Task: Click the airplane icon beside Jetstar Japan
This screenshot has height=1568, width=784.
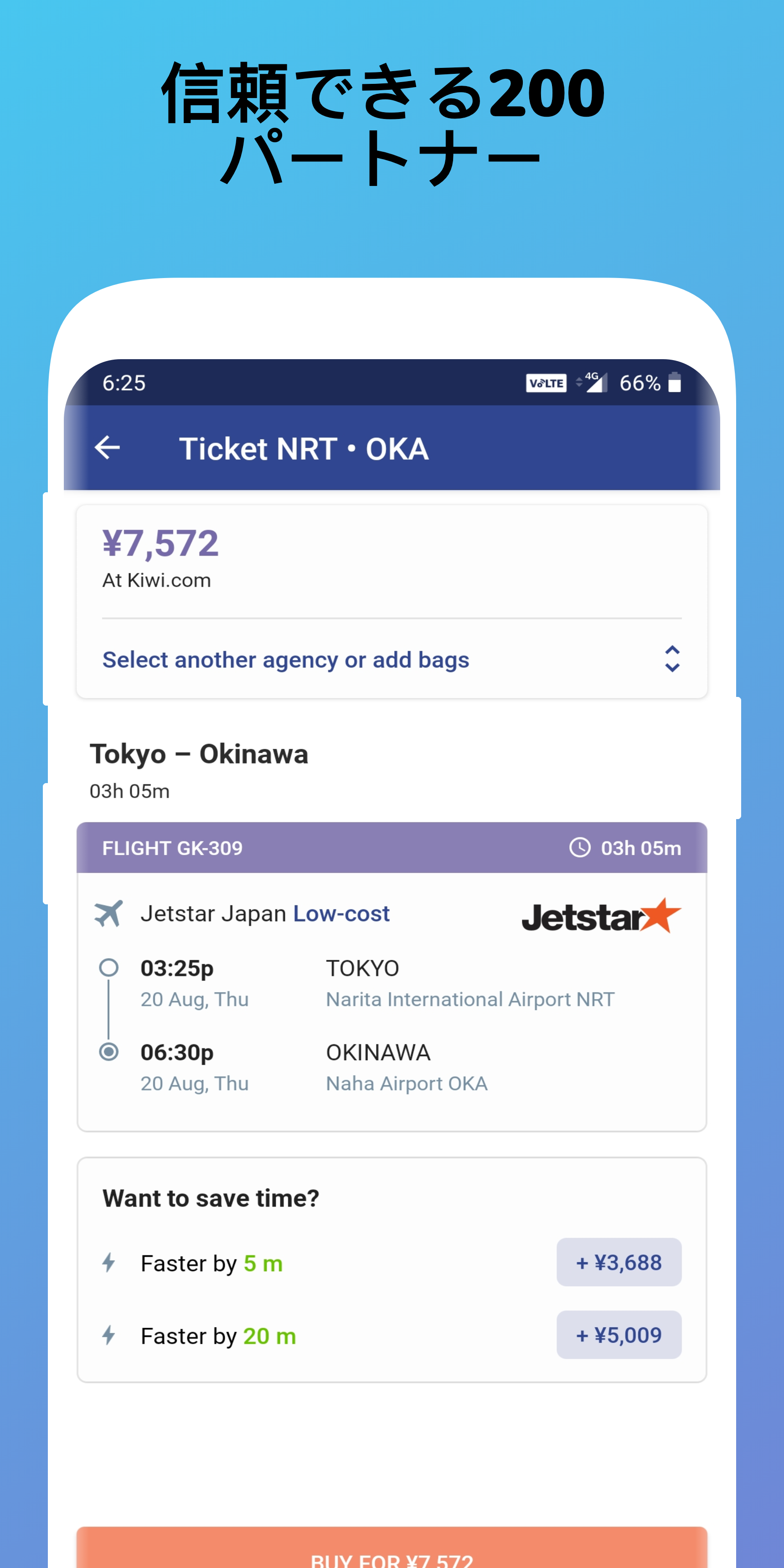Action: click(x=108, y=913)
